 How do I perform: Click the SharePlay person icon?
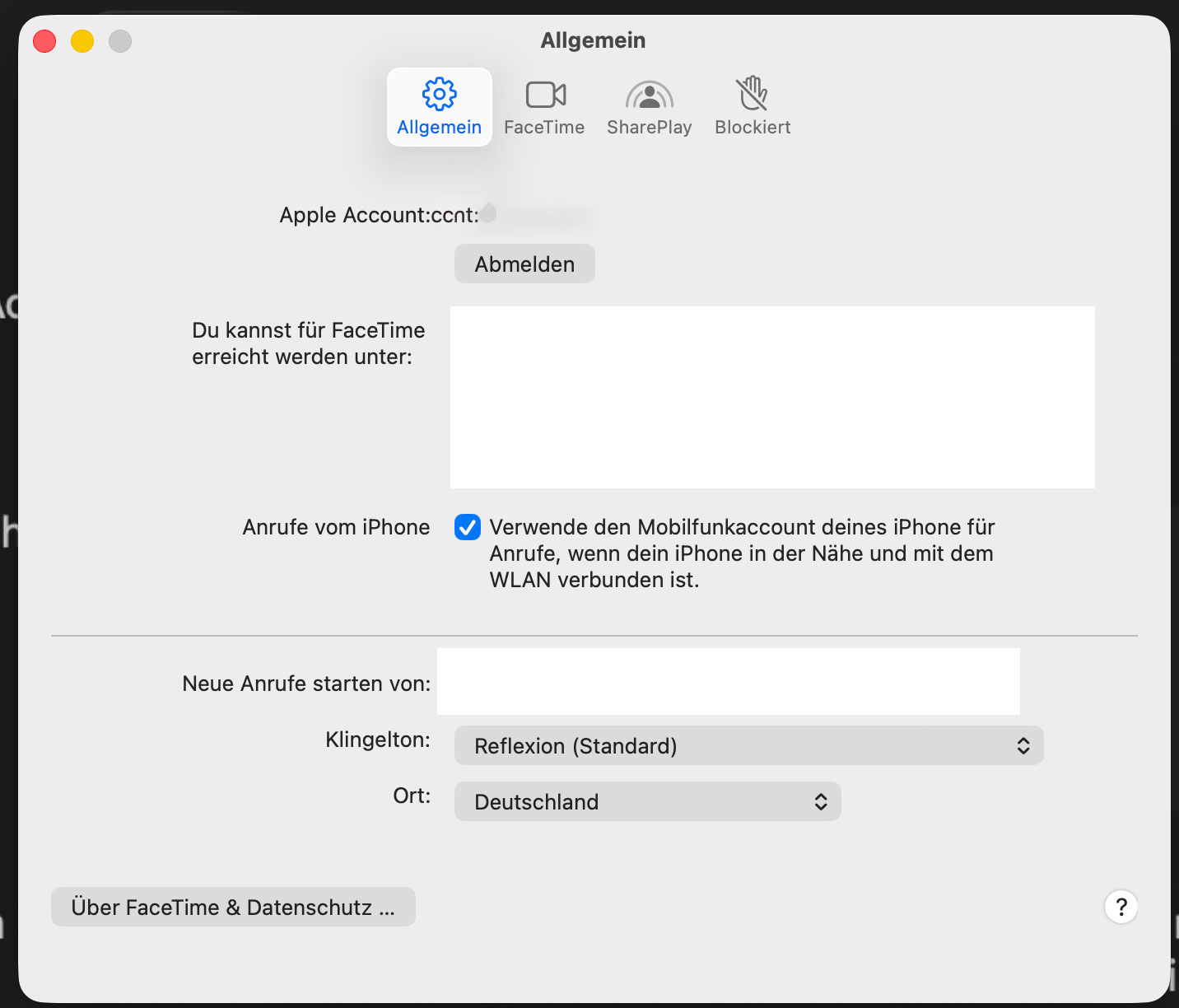point(649,96)
